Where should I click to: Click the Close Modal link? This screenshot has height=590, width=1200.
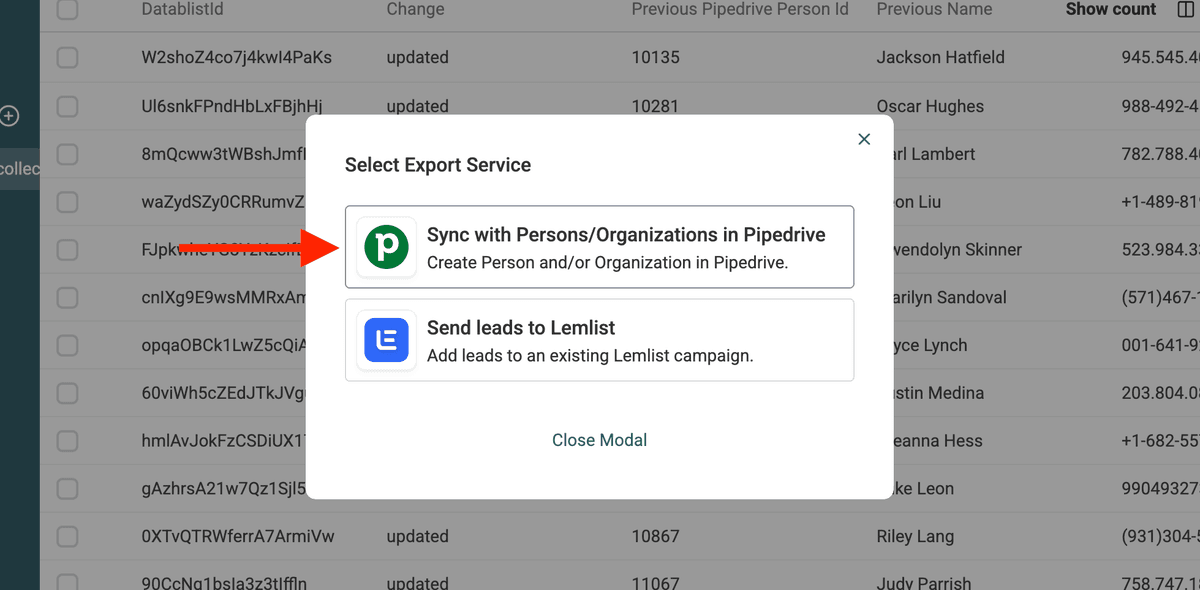click(x=599, y=440)
